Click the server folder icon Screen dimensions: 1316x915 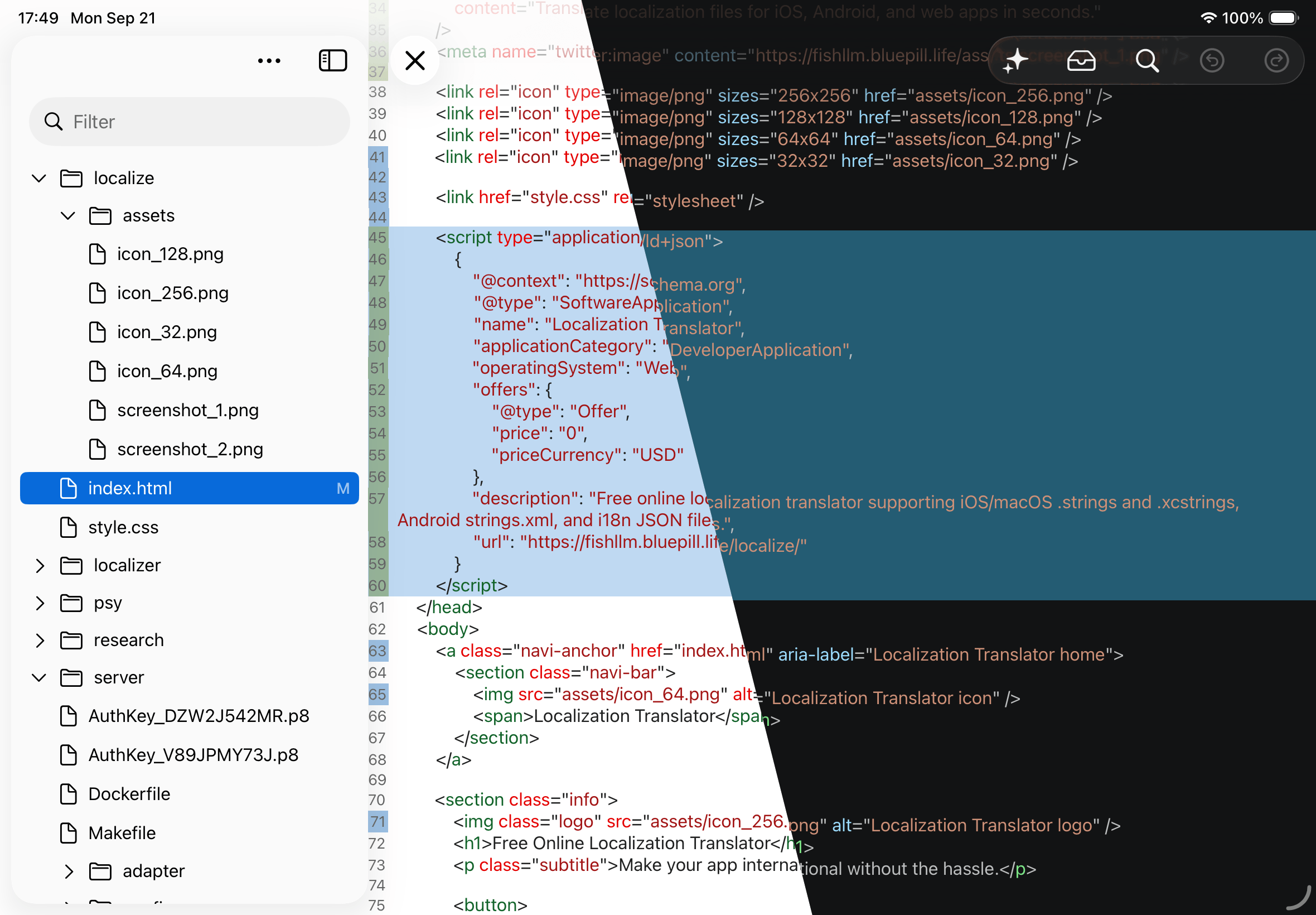(71, 678)
